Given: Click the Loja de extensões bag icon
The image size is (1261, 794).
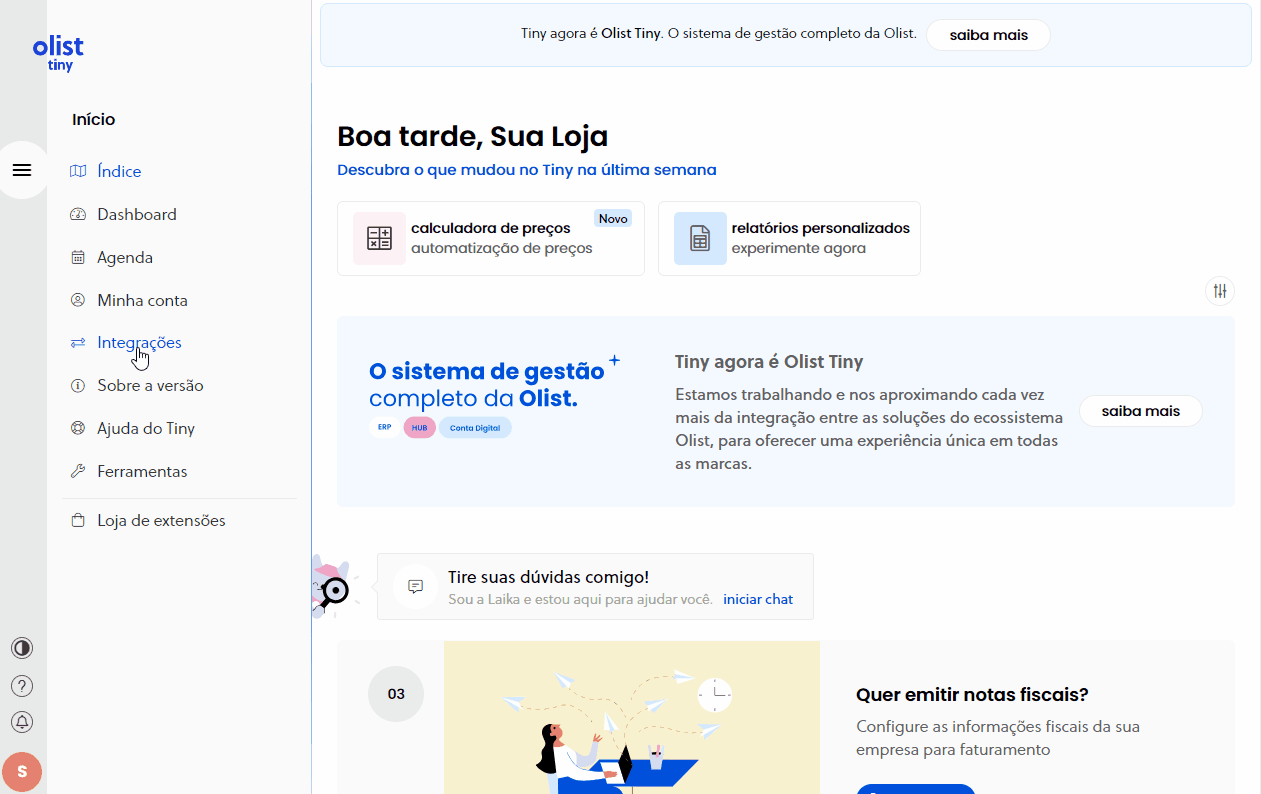Looking at the screenshot, I should click(x=78, y=521).
